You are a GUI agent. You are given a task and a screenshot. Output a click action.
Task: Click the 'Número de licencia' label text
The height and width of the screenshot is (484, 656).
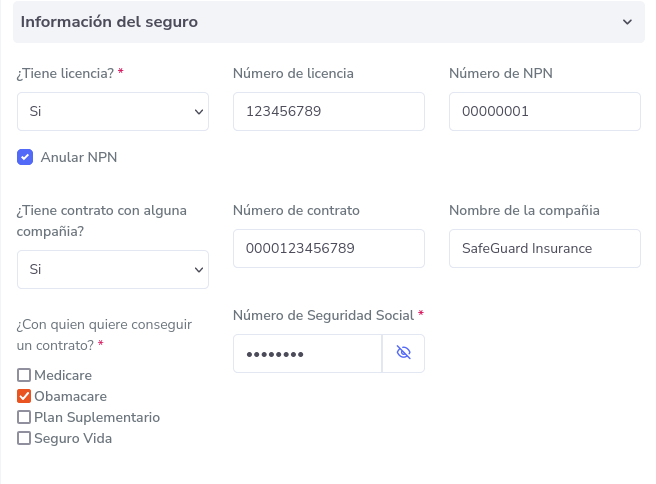[293, 73]
